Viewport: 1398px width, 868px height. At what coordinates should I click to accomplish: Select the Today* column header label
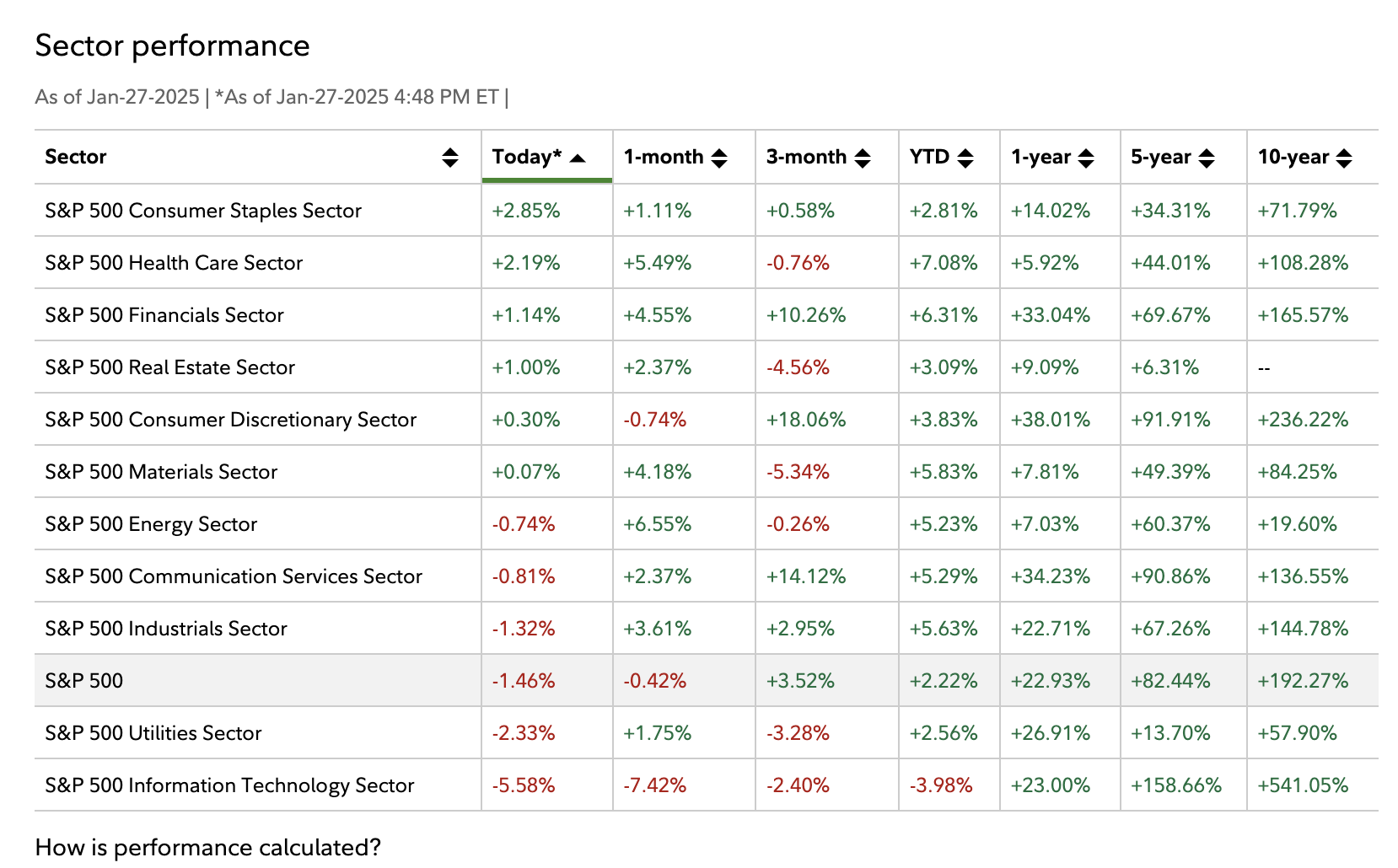point(526,157)
